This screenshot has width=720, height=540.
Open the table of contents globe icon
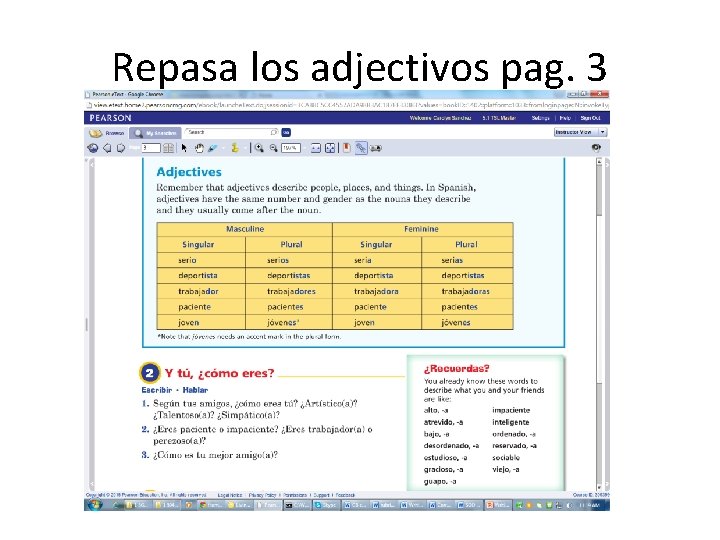point(93,148)
